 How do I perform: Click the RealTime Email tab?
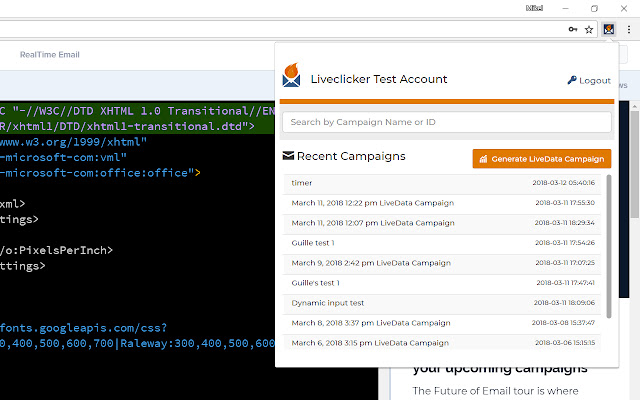click(50, 55)
